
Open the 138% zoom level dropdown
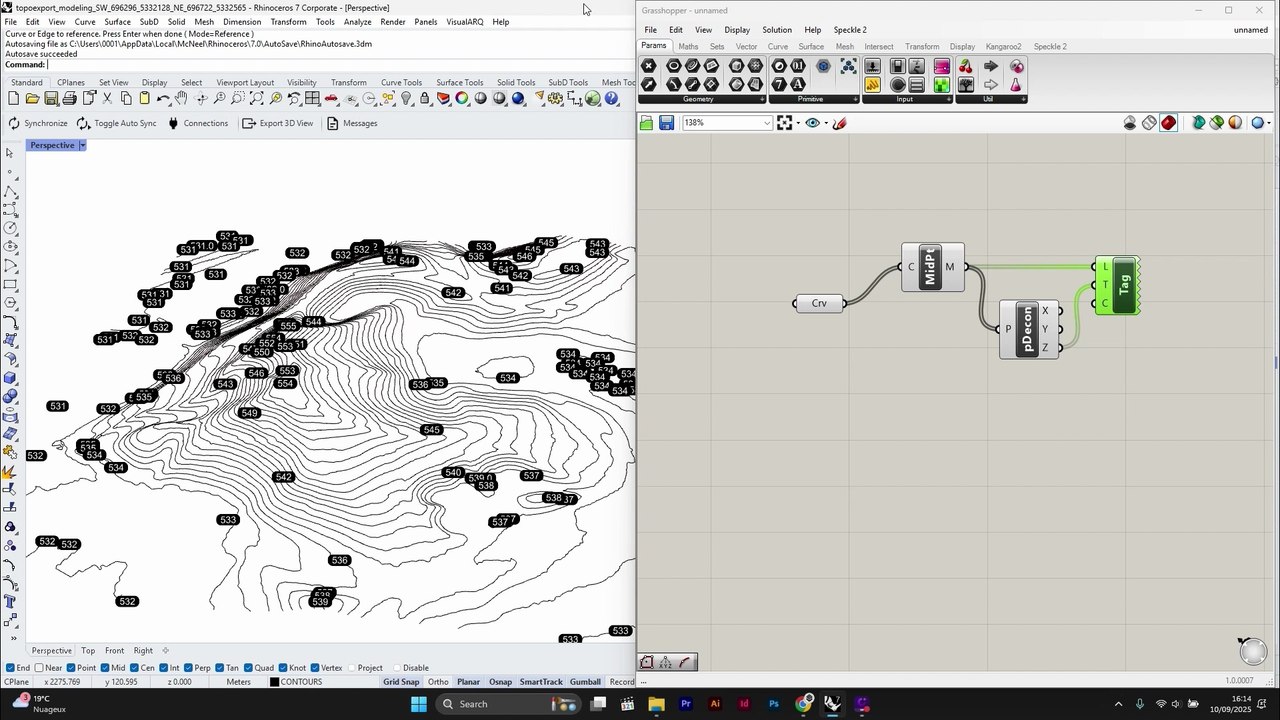tap(767, 123)
